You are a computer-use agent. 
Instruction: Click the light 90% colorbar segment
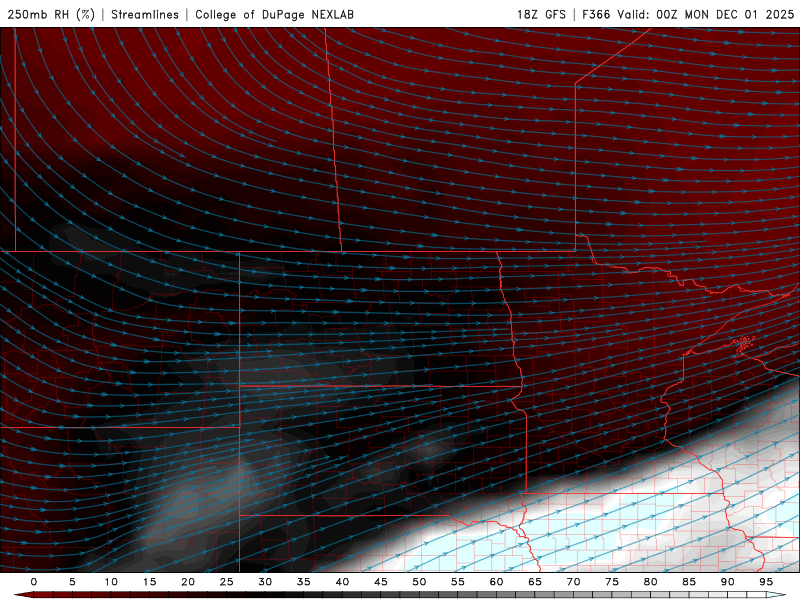coord(736,595)
